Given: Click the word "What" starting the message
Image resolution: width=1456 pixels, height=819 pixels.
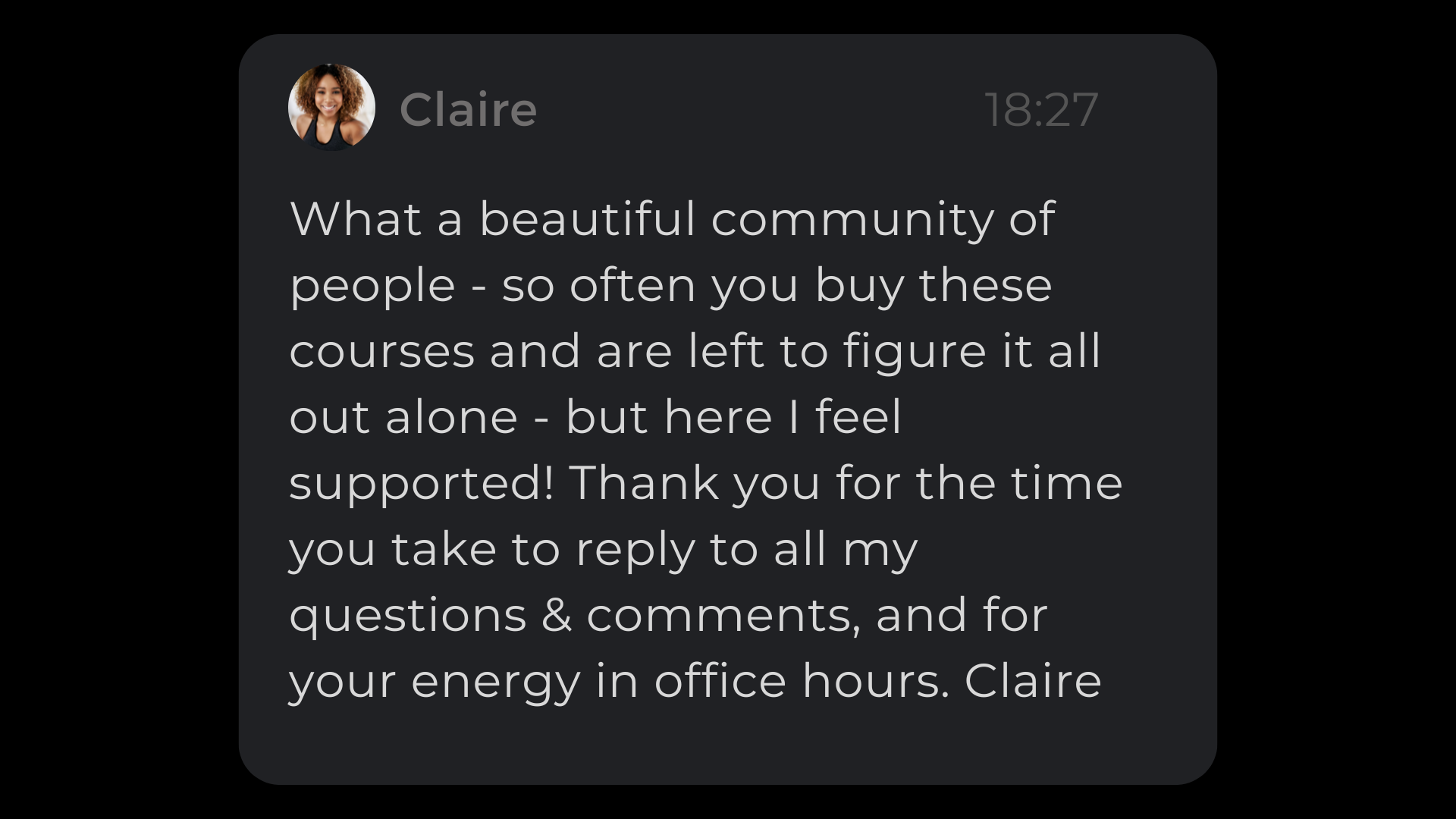Looking at the screenshot, I should coord(356,219).
